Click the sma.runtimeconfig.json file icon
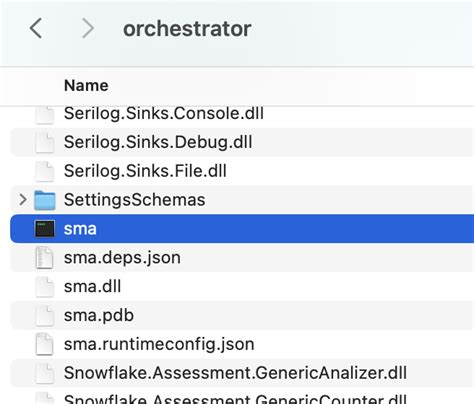The width and height of the screenshot is (474, 404). click(x=44, y=344)
